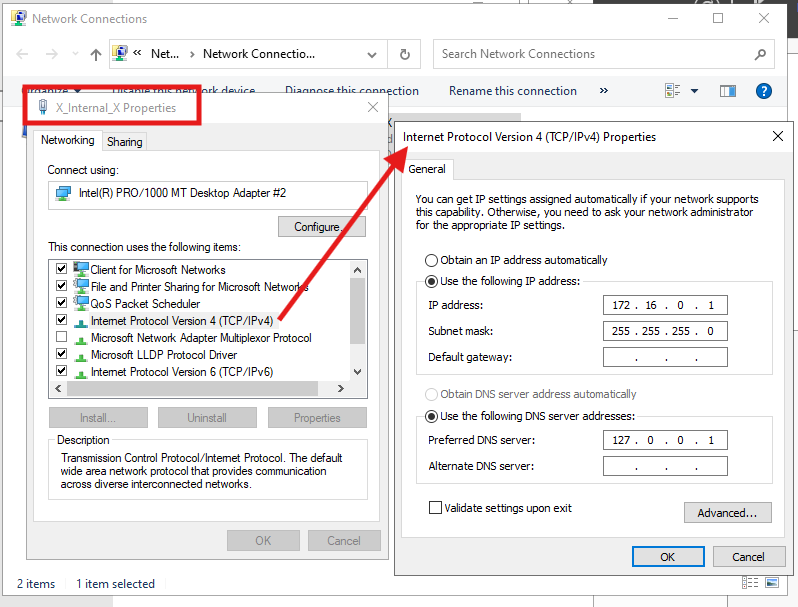Click the Configure button
This screenshot has height=607, width=798.
[322, 226]
